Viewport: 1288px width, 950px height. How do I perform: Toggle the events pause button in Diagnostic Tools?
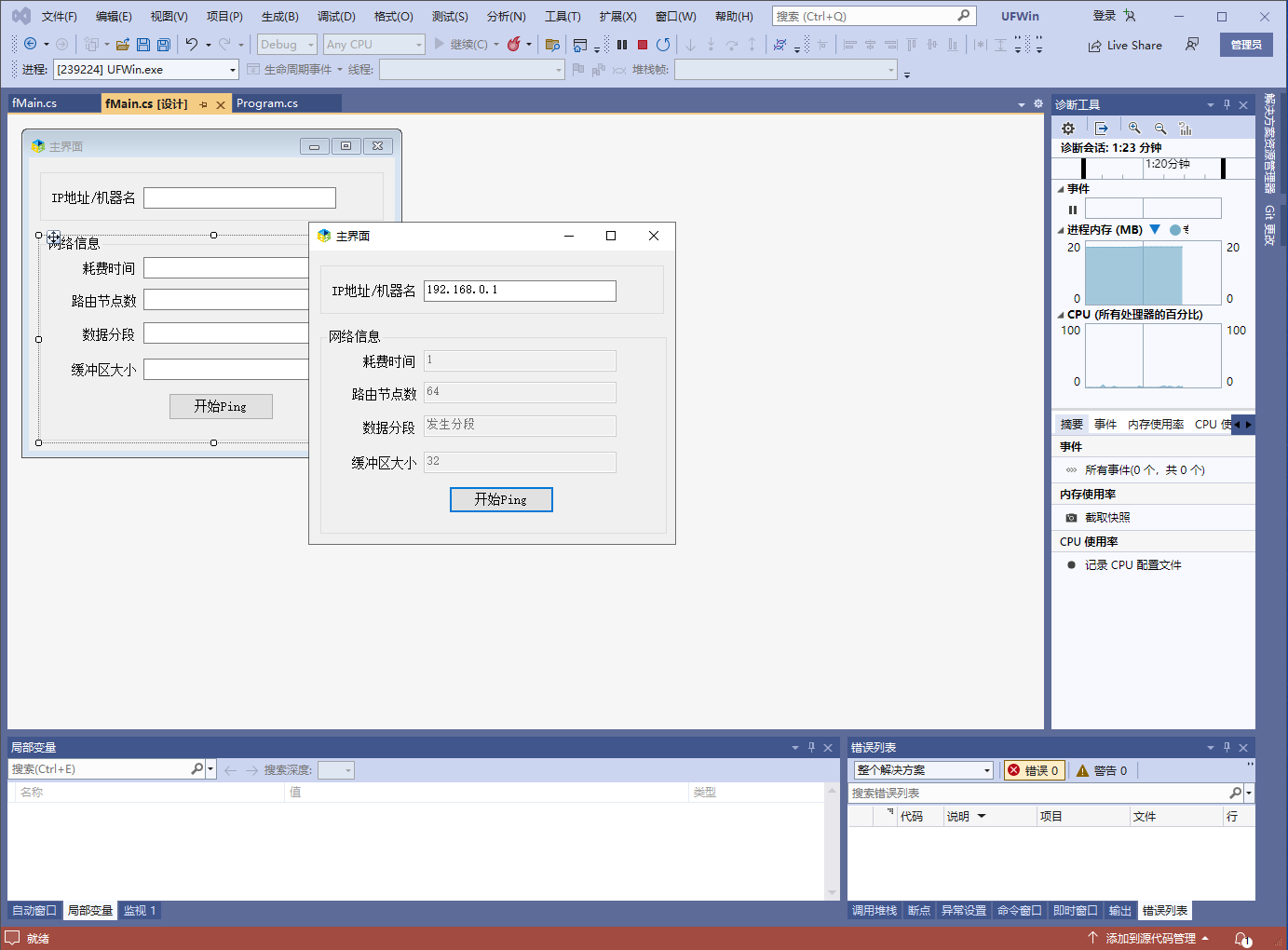click(1073, 210)
